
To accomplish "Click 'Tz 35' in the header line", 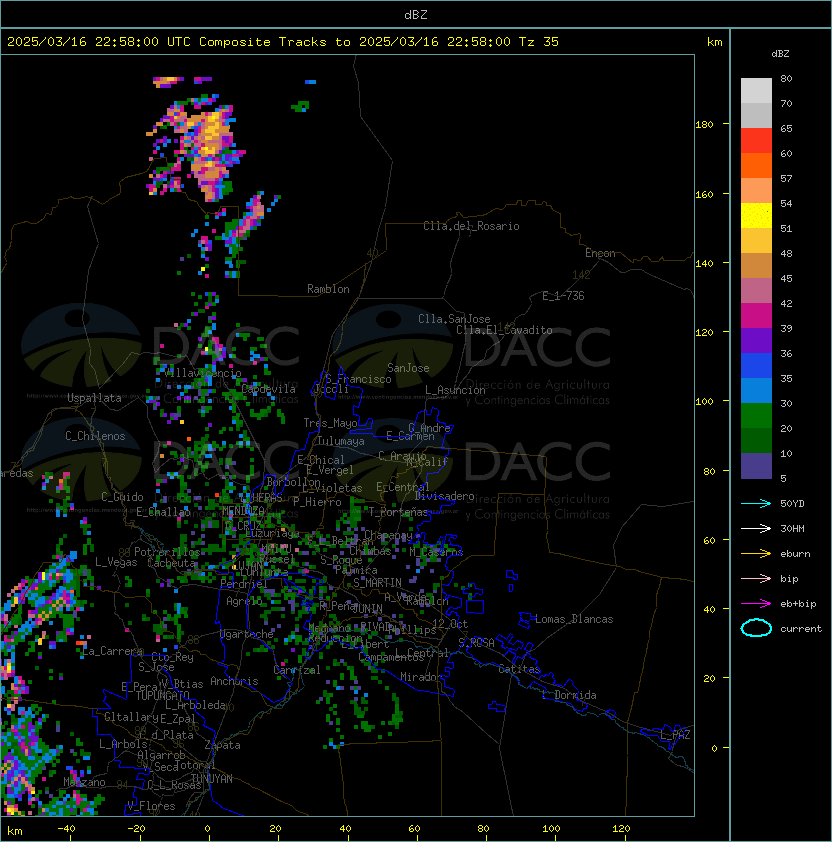I will point(539,42).
